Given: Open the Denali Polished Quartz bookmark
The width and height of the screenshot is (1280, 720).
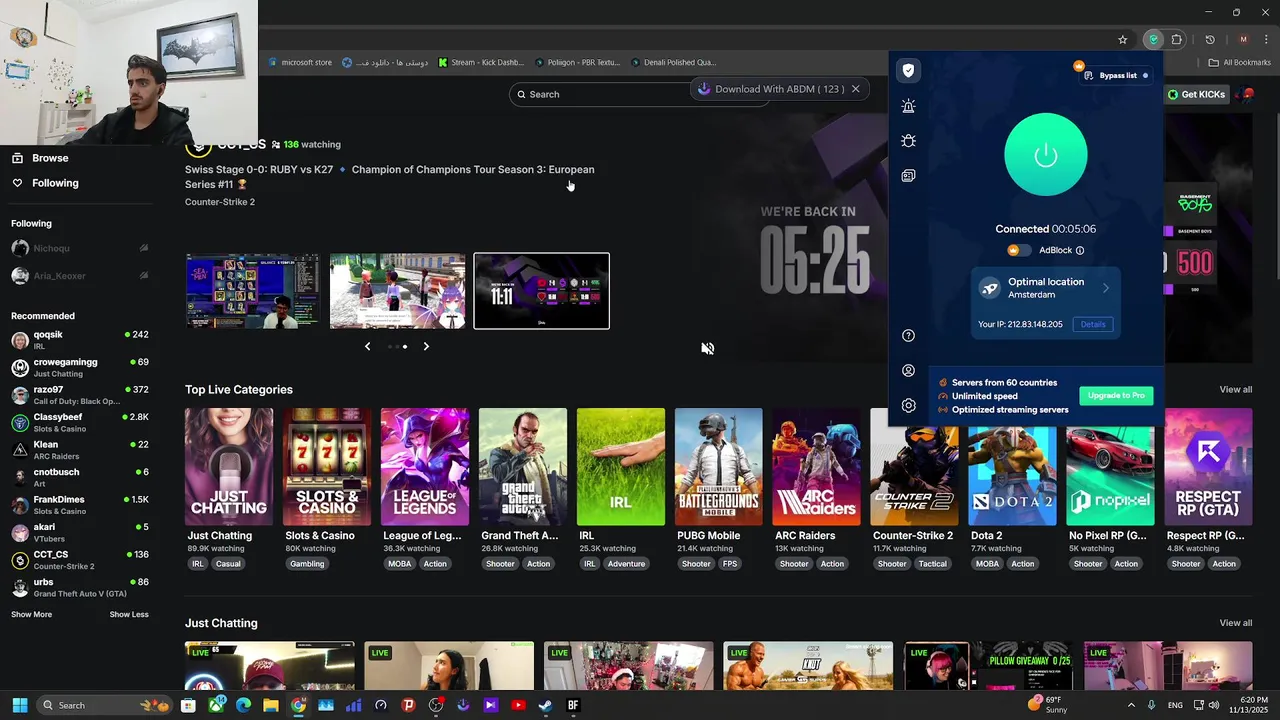Looking at the screenshot, I should pos(673,62).
